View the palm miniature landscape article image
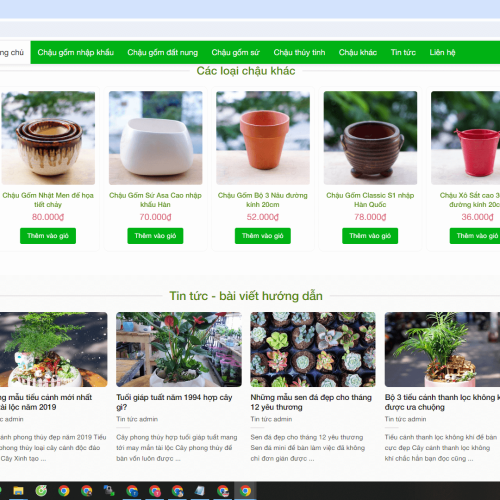The image size is (500, 500). point(442,349)
